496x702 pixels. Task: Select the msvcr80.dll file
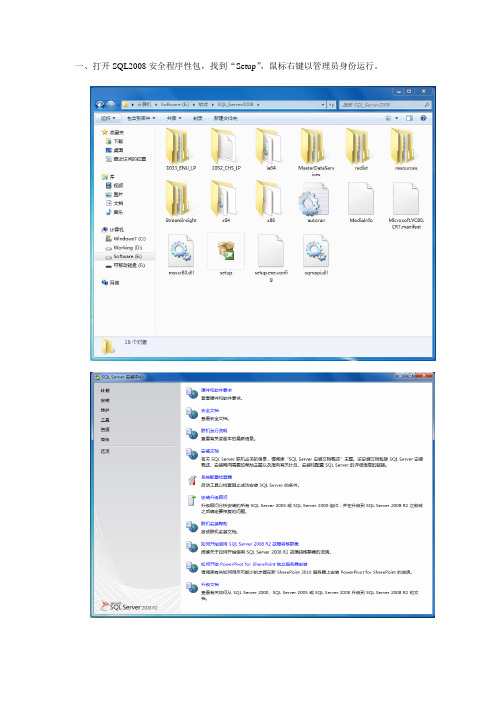(x=181, y=254)
